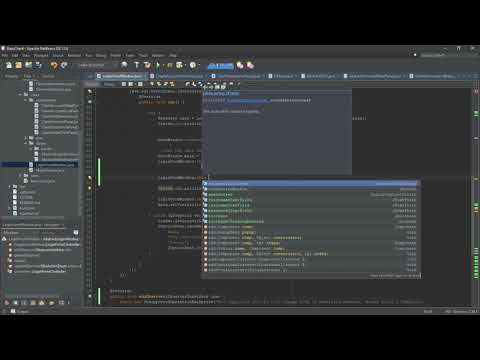
Task: Open the project configuration combo box
Action: [97, 65]
